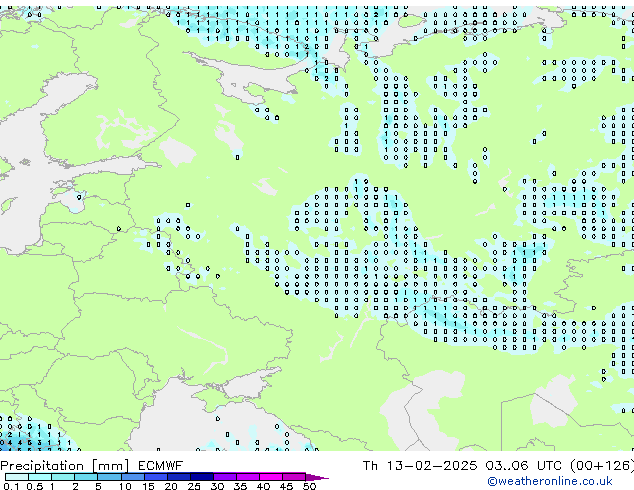Click the legend value label 10
Viewport: 634px width, 490px height.
click(125, 486)
